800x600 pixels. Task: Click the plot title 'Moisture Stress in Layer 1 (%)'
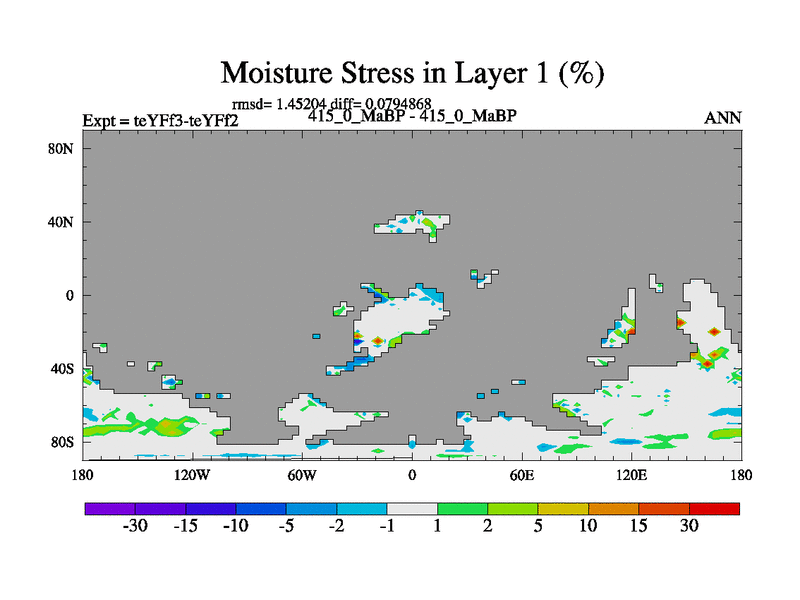(413, 73)
